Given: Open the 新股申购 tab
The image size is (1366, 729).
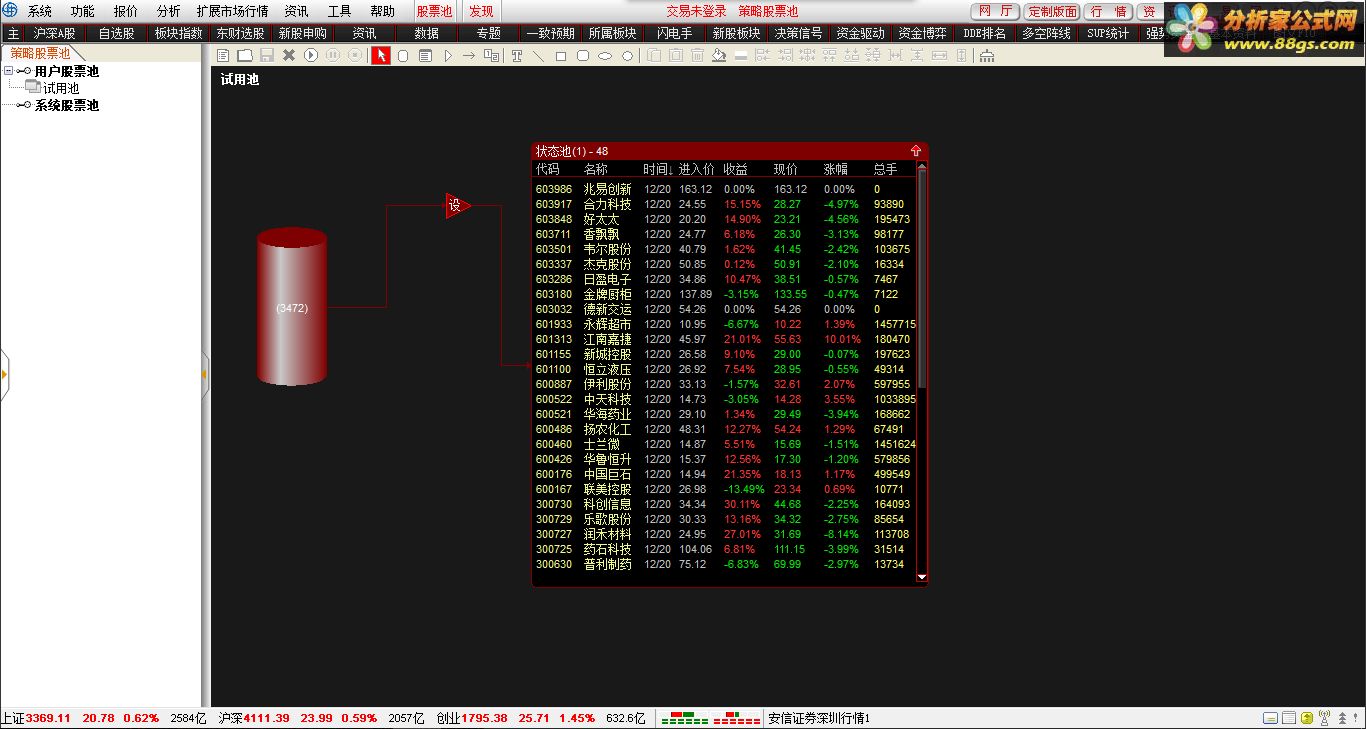Looking at the screenshot, I should click(302, 33).
